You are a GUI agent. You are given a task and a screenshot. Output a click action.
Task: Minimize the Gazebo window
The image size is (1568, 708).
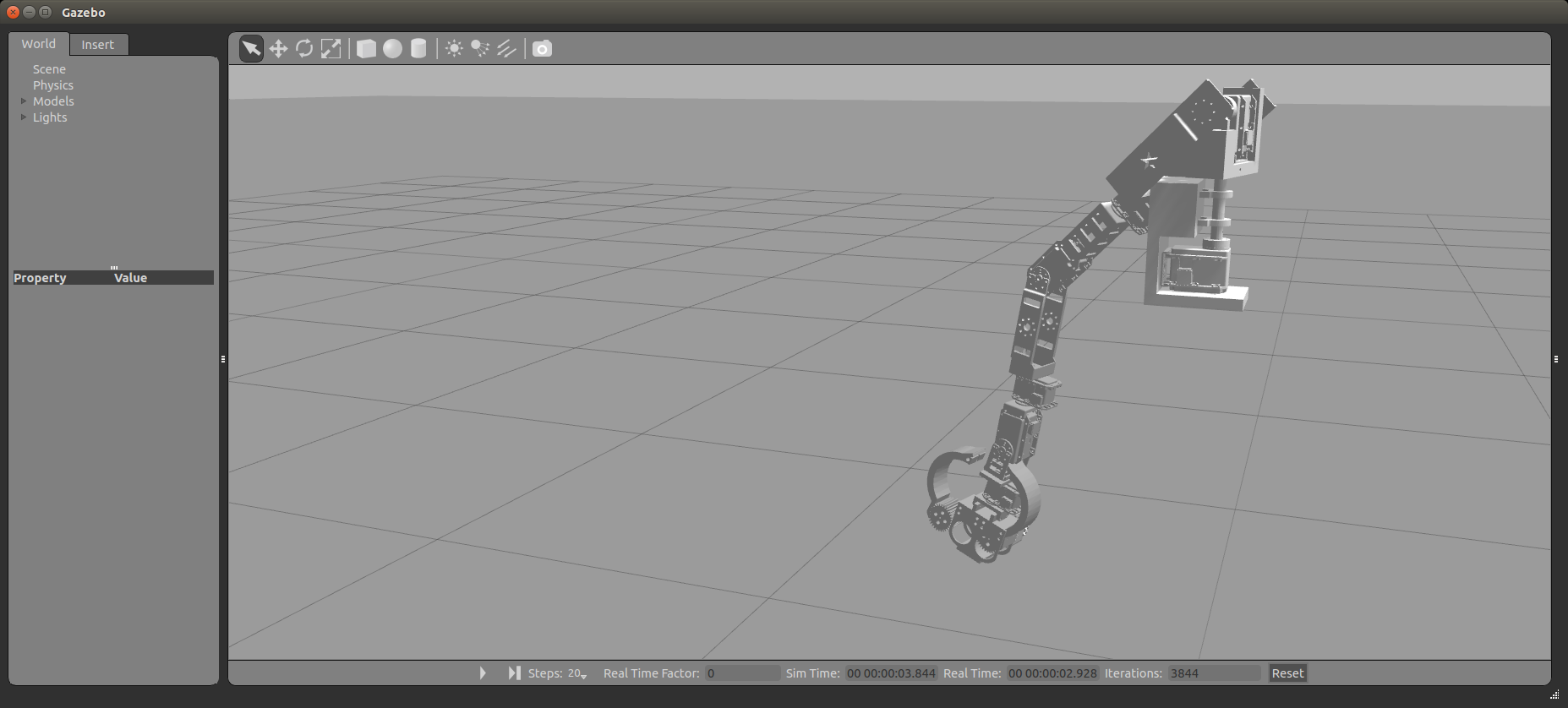[29, 12]
